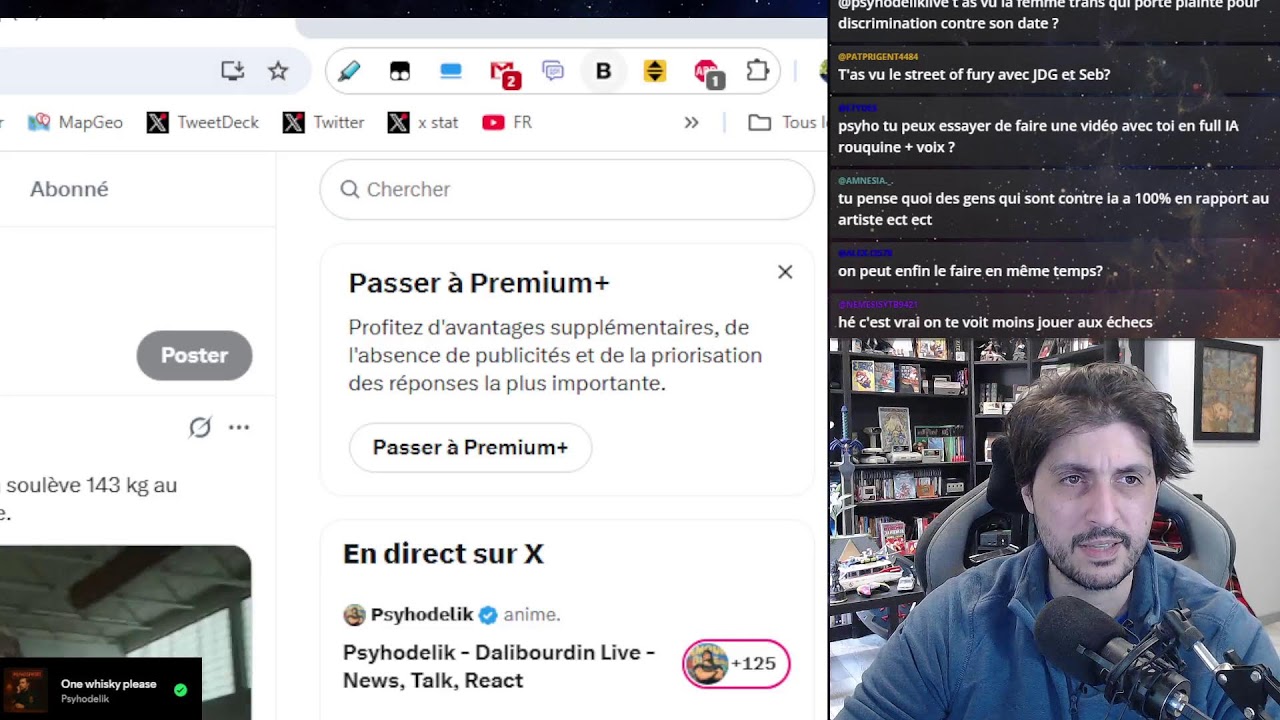
Task: Switch to the Abonné tab
Action: tap(69, 189)
